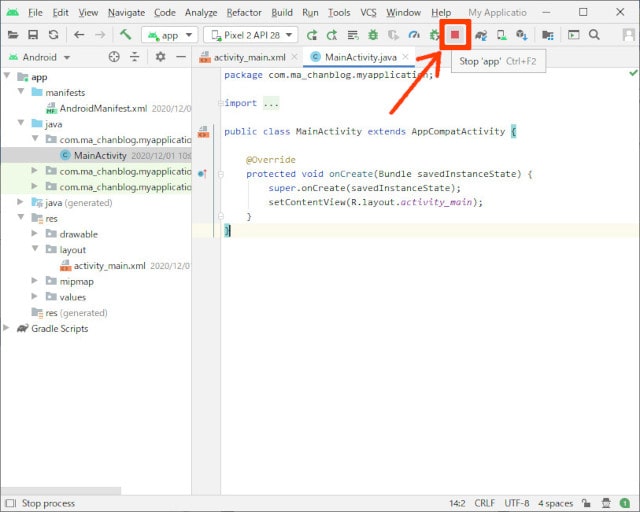Click the Search Everywhere magnifier icon
Viewport: 640px width, 512px height.
pyautogui.click(x=594, y=35)
